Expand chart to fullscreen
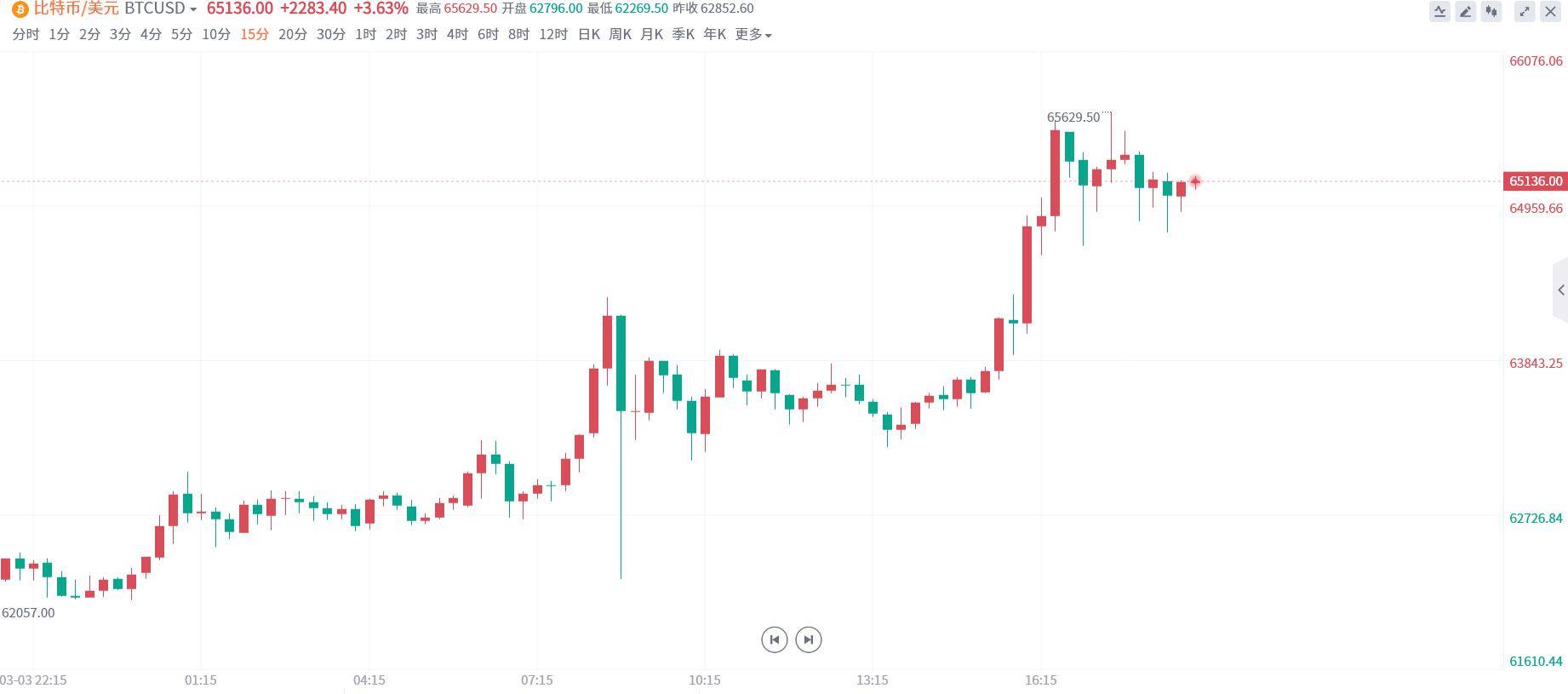 pyautogui.click(x=1525, y=12)
